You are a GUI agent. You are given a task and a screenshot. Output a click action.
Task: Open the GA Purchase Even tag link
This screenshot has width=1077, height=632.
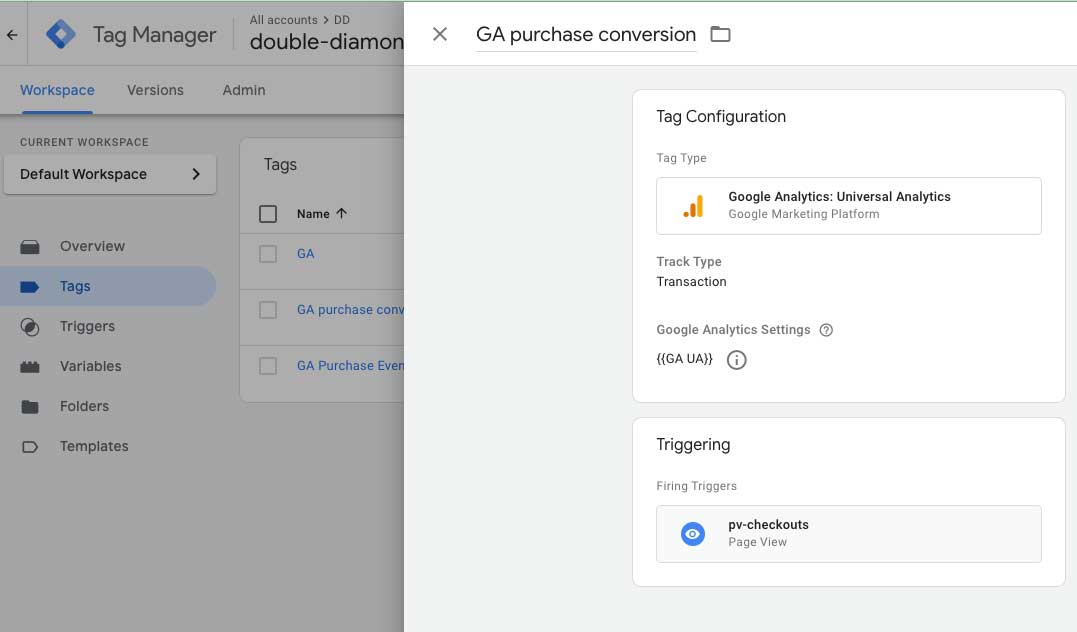350,366
